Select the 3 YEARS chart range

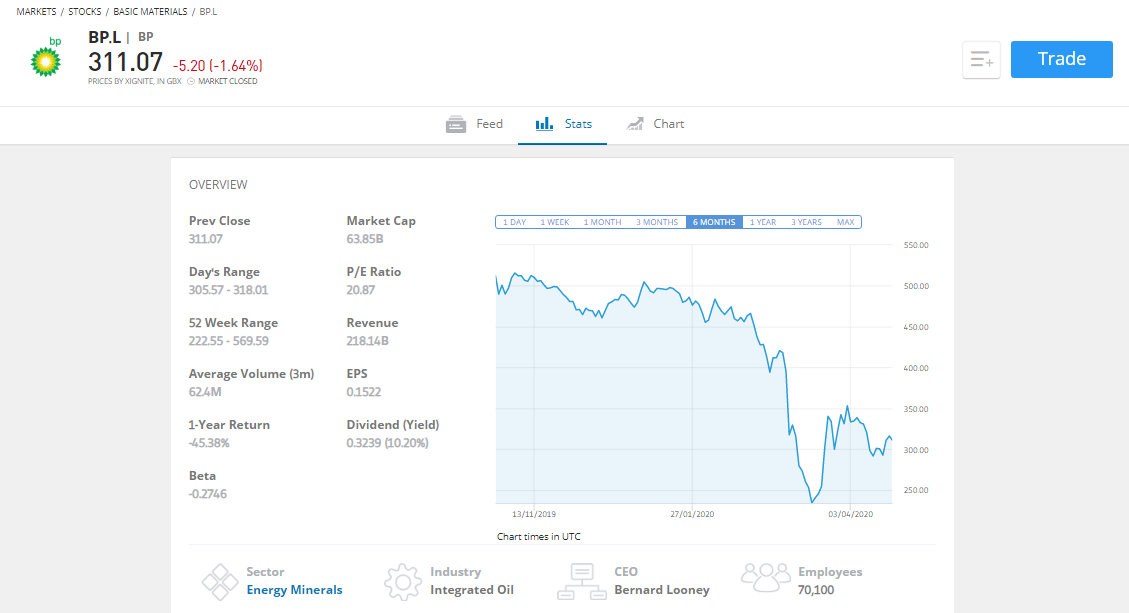pyautogui.click(x=806, y=222)
